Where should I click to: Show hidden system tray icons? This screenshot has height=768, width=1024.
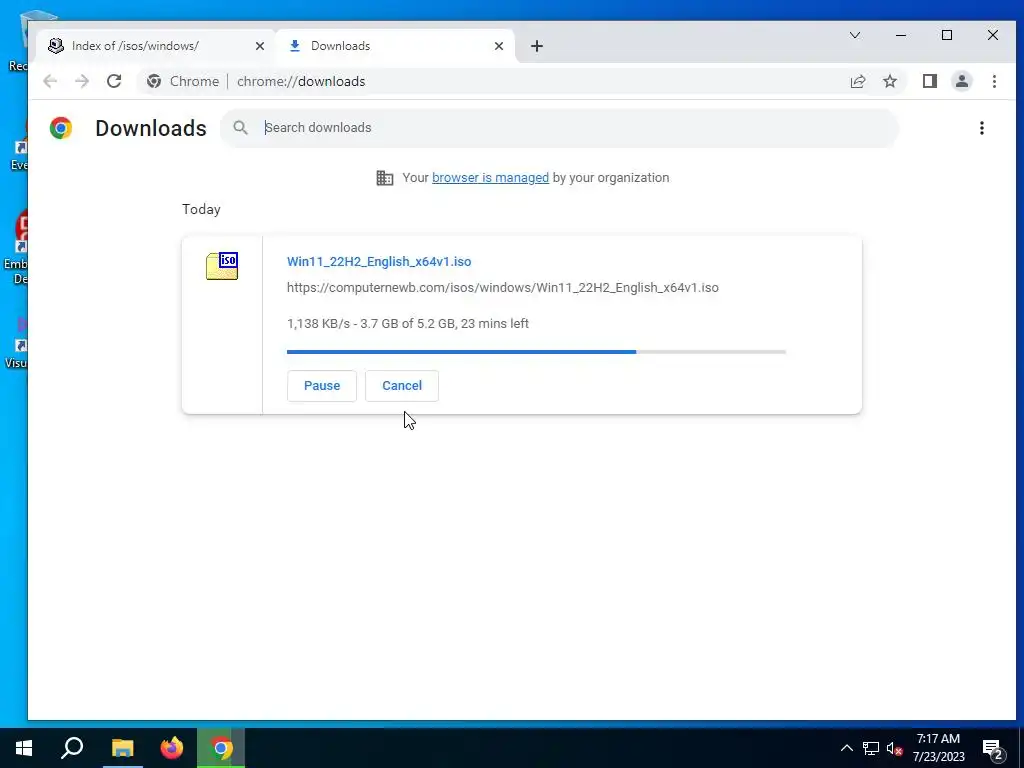846,748
